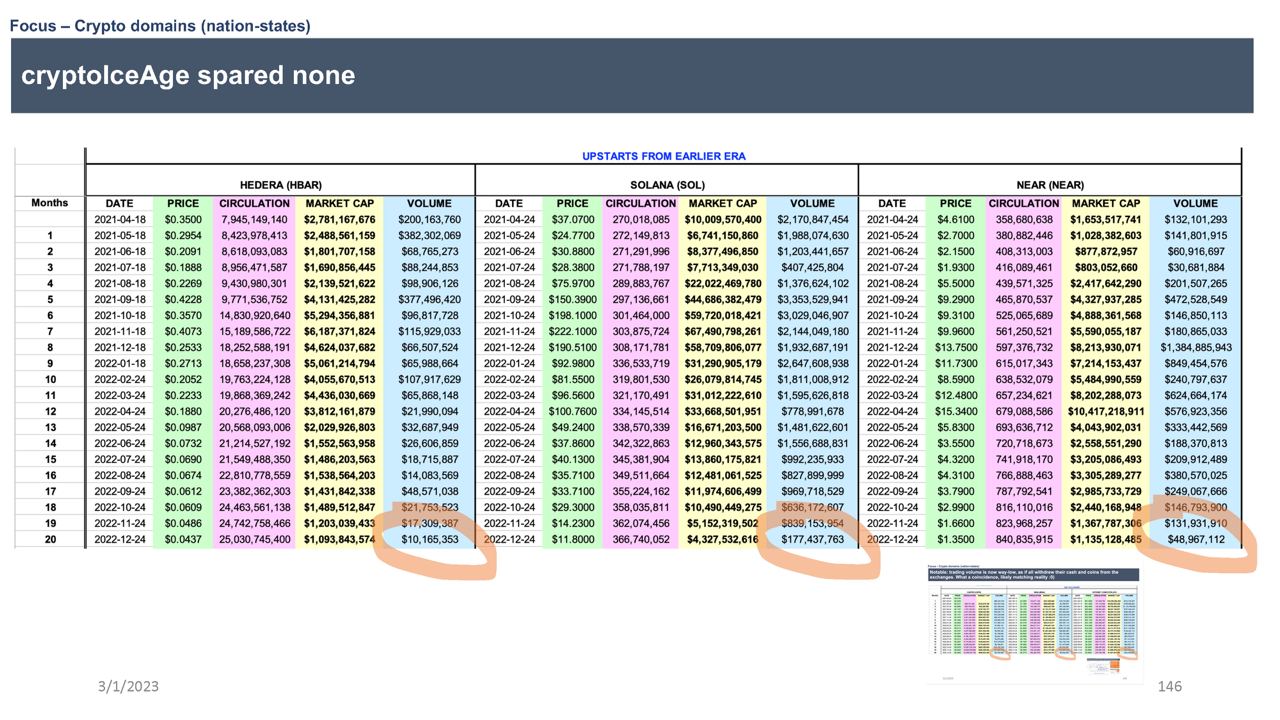Select HEDERA price '$0.0437'
Viewport: 1280px width, 720px height.
click(x=183, y=539)
